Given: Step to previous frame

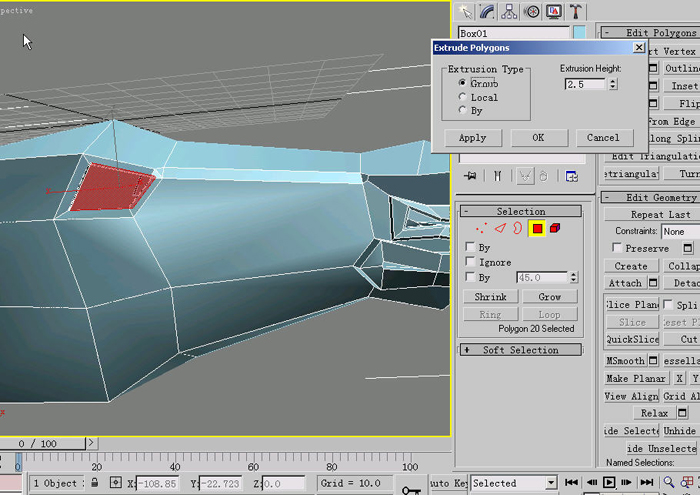Looking at the screenshot, I should coord(592,482).
